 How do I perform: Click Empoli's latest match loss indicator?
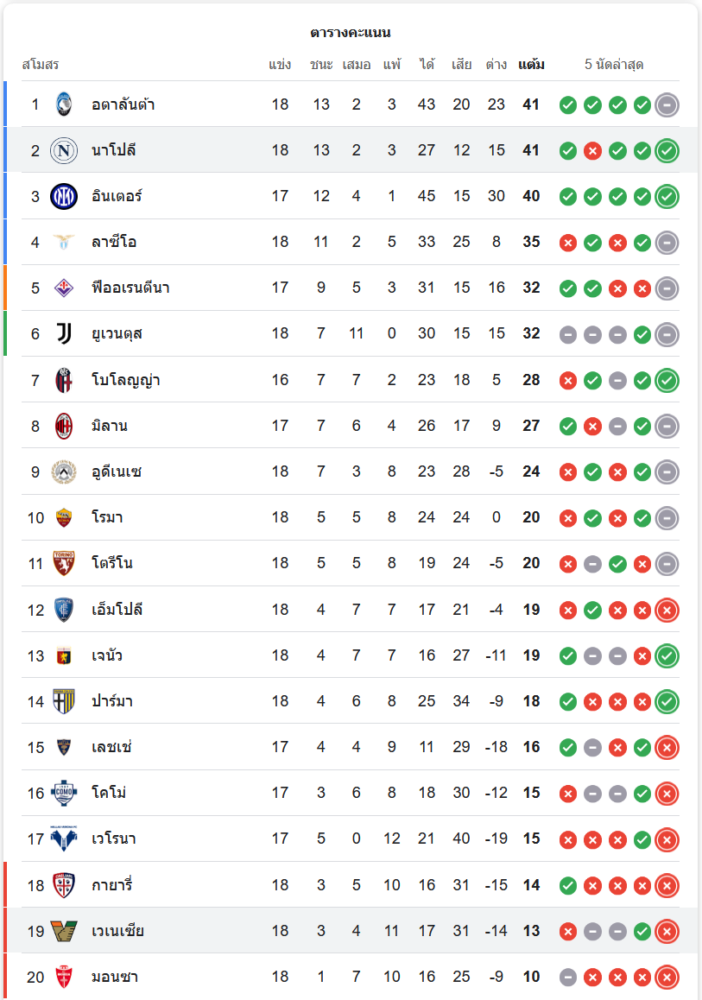pos(667,609)
